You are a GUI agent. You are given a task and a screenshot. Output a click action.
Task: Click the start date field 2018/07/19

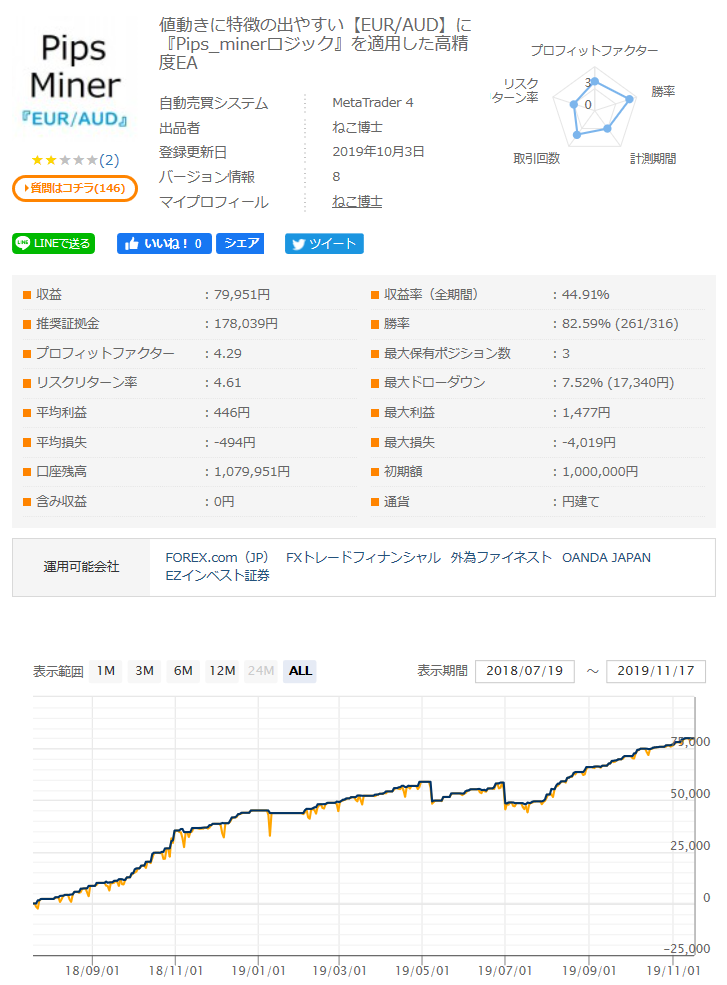click(x=525, y=671)
